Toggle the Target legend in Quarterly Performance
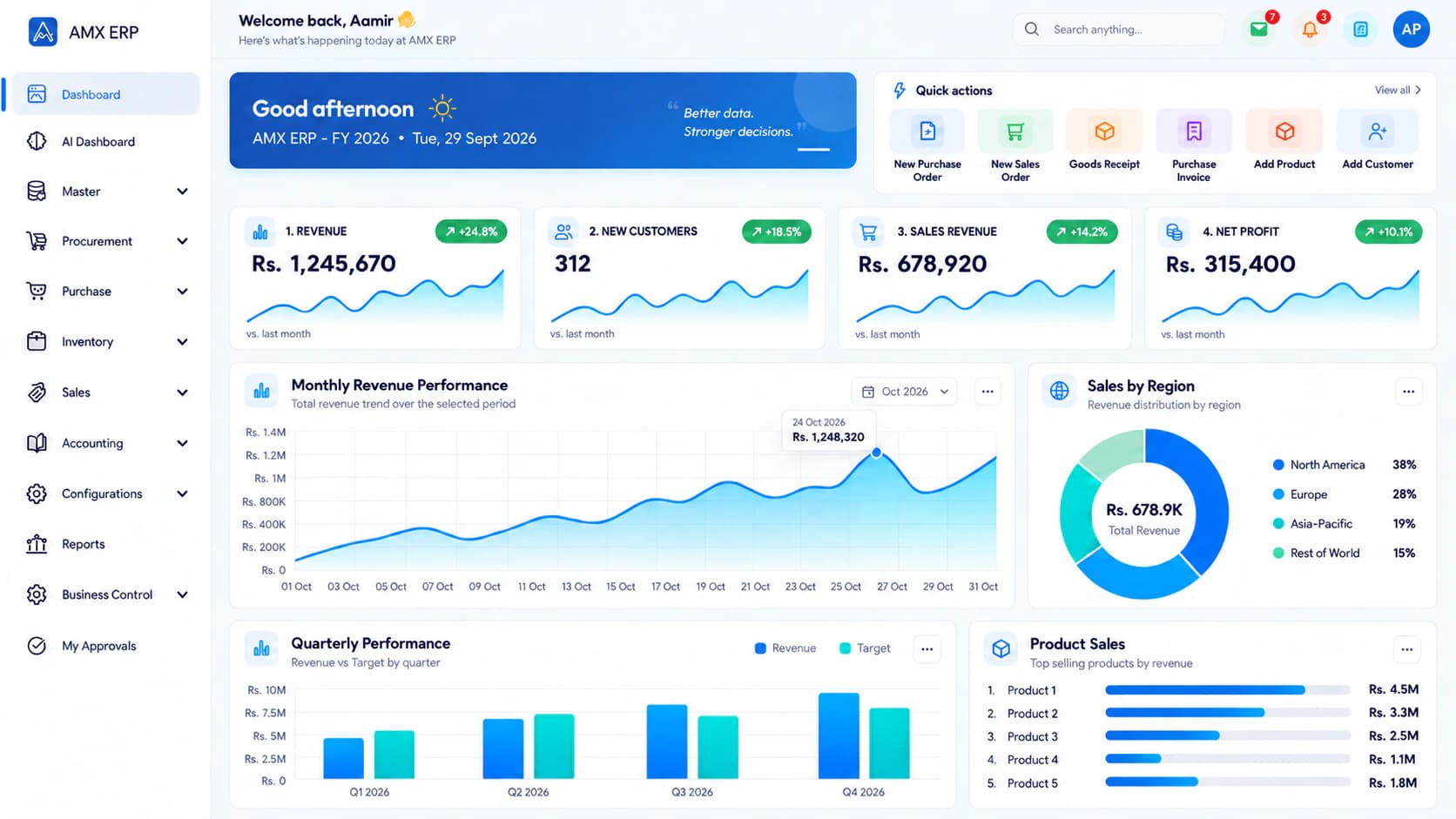The image size is (1456, 819). pos(865,648)
